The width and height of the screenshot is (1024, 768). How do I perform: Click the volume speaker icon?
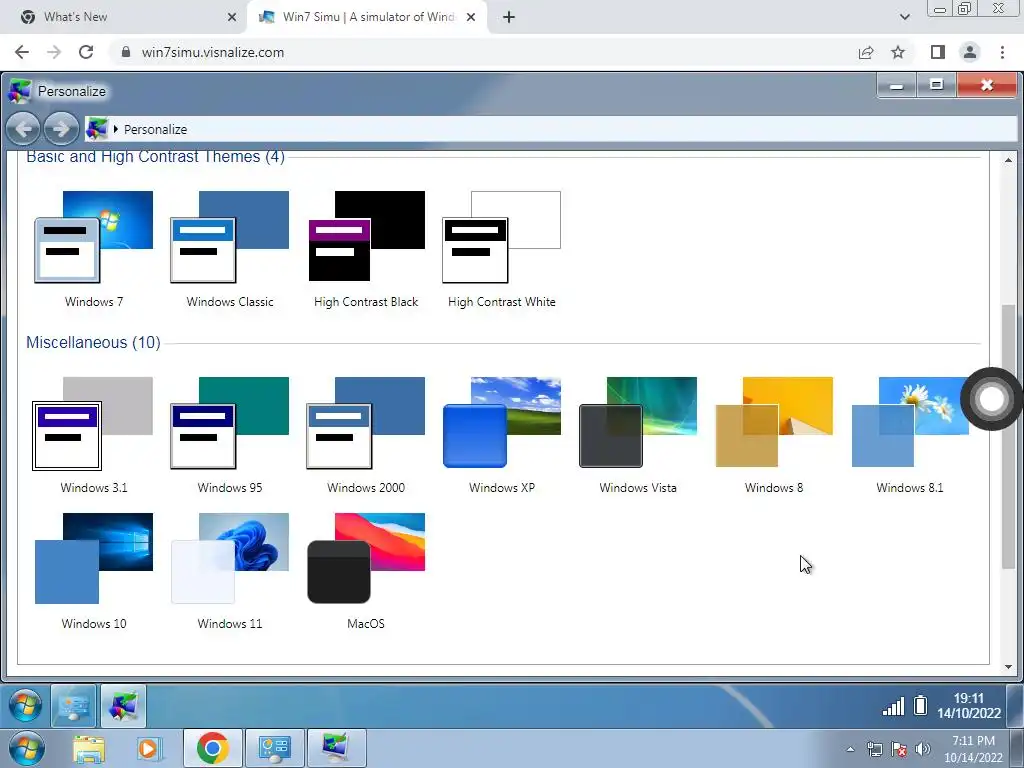(923, 749)
